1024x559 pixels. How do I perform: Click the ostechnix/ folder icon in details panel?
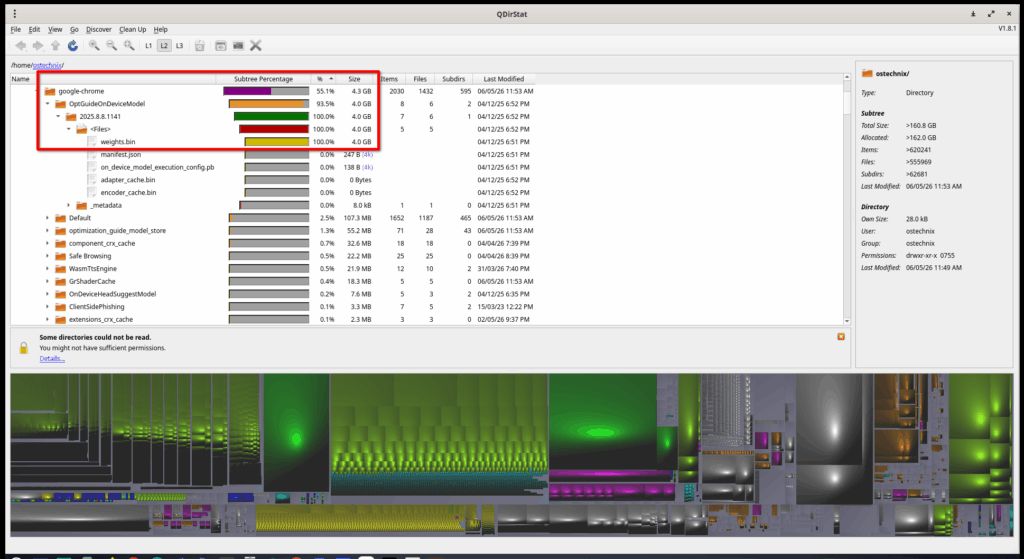coord(867,74)
